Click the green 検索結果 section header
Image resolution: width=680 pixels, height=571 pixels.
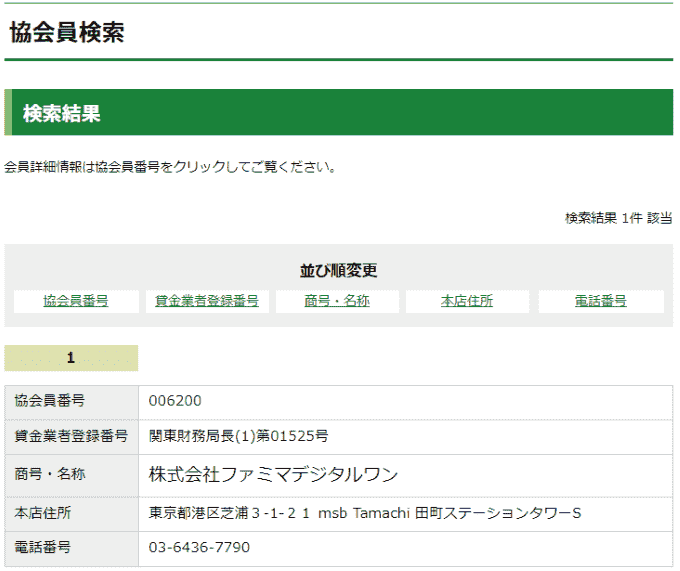[x=339, y=112]
